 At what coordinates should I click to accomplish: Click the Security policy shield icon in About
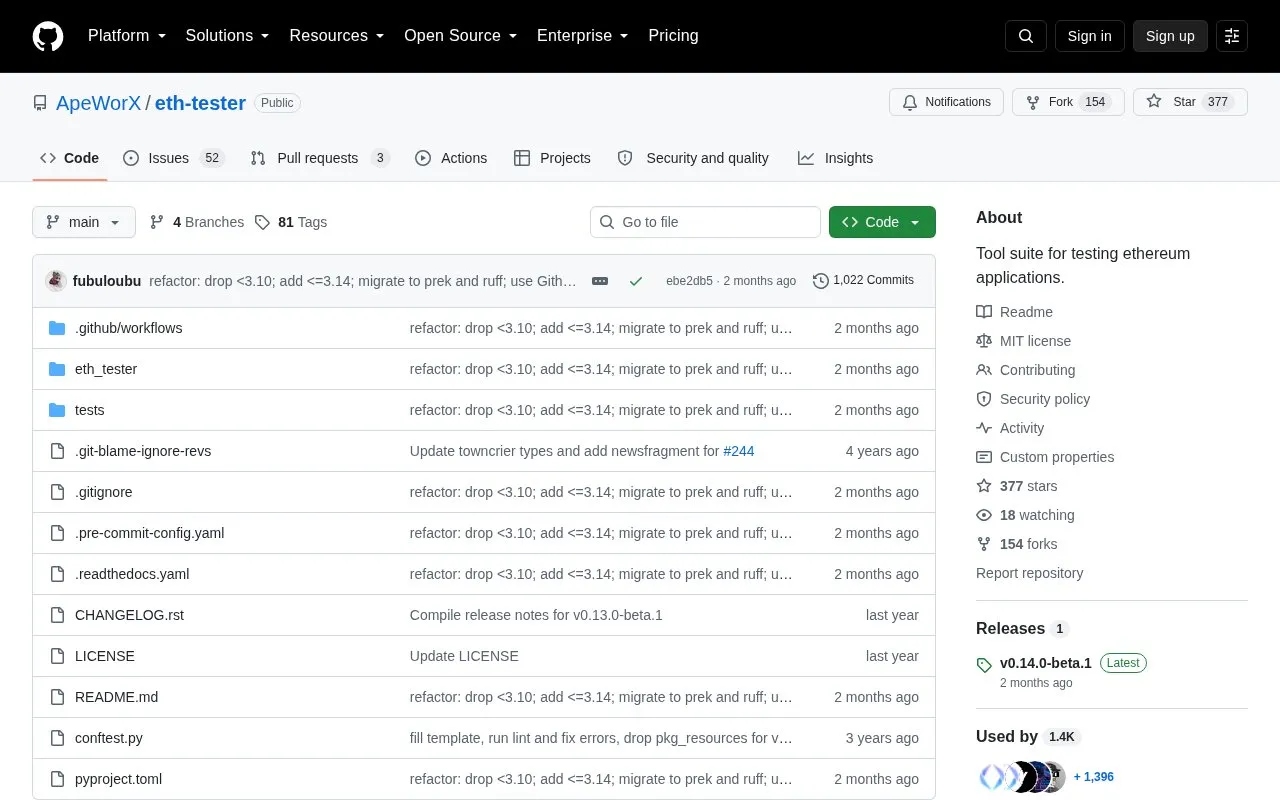point(984,399)
